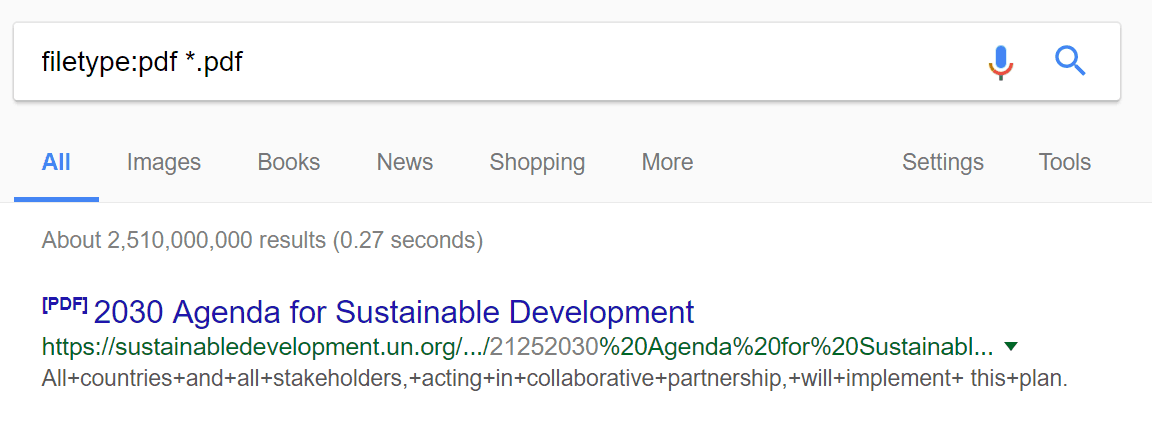Image resolution: width=1152 pixels, height=426 pixels.
Task: Click the blue magnifier search button
Action: coord(1070,61)
